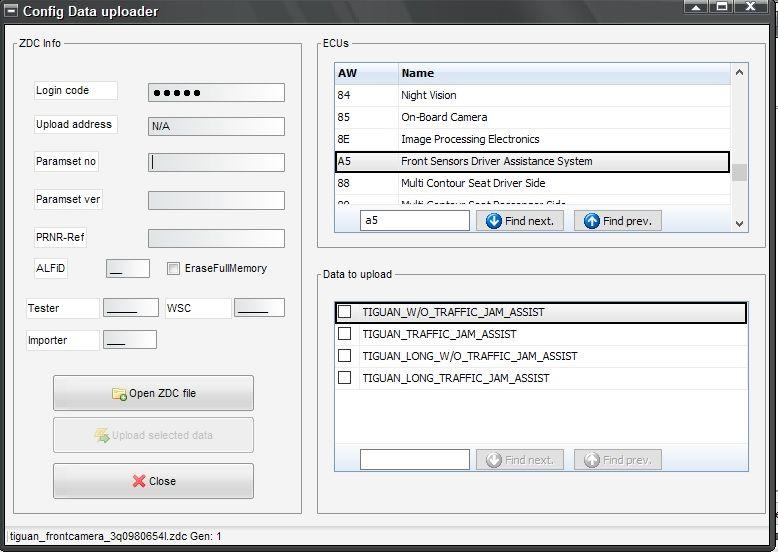Click the red X Close button
Viewport: 778px width, 552px height.
(x=153, y=481)
